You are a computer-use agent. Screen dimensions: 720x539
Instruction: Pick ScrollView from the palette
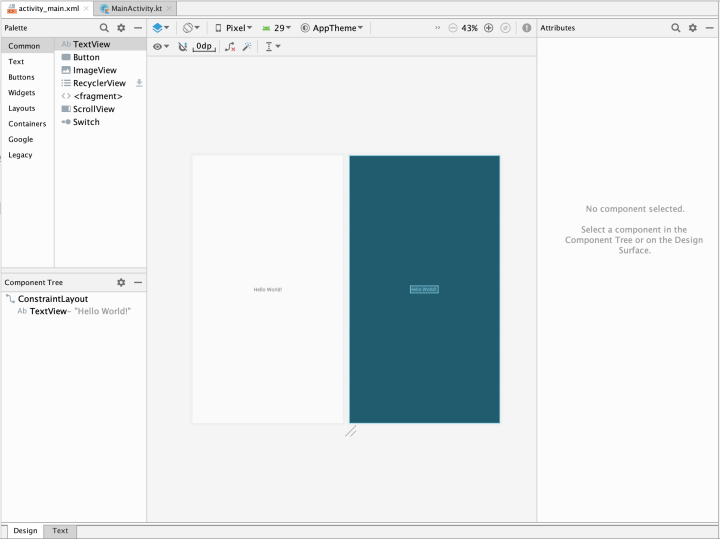click(x=101, y=109)
